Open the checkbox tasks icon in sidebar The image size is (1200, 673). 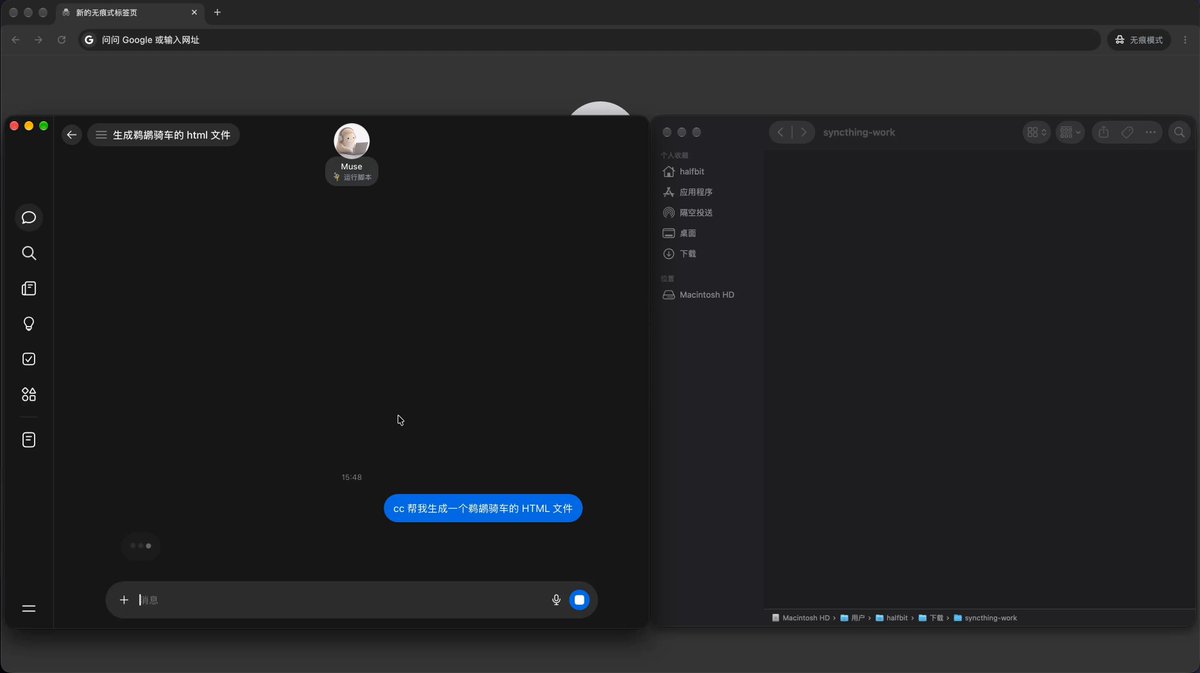tap(29, 359)
